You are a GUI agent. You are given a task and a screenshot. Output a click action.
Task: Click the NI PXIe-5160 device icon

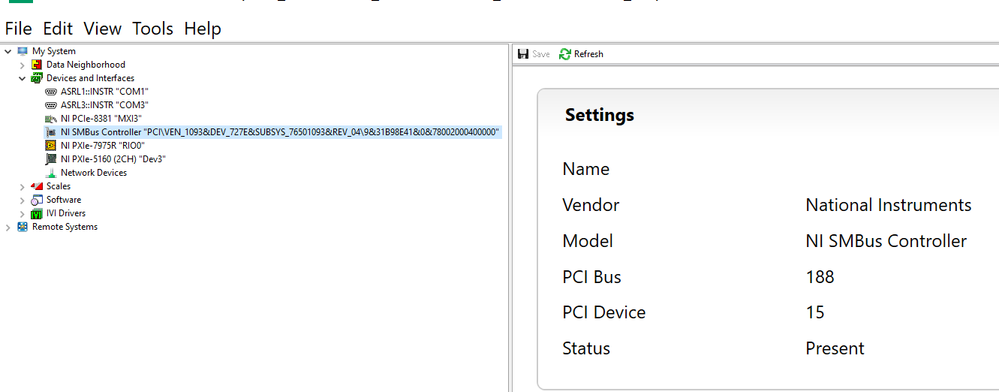(x=51, y=159)
